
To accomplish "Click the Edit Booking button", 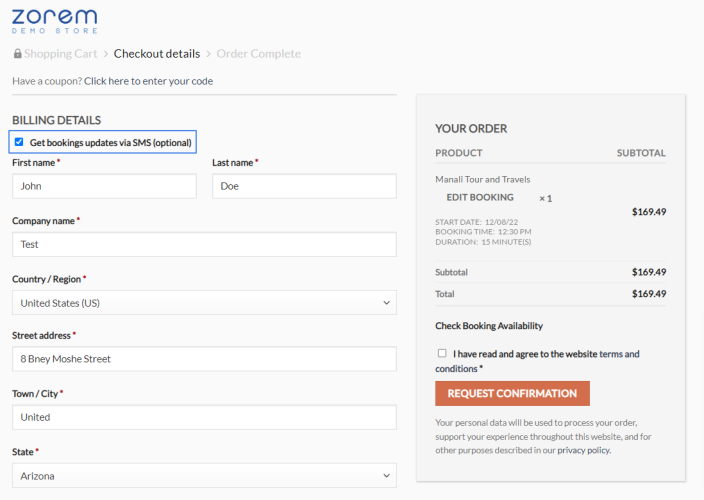I will [480, 198].
